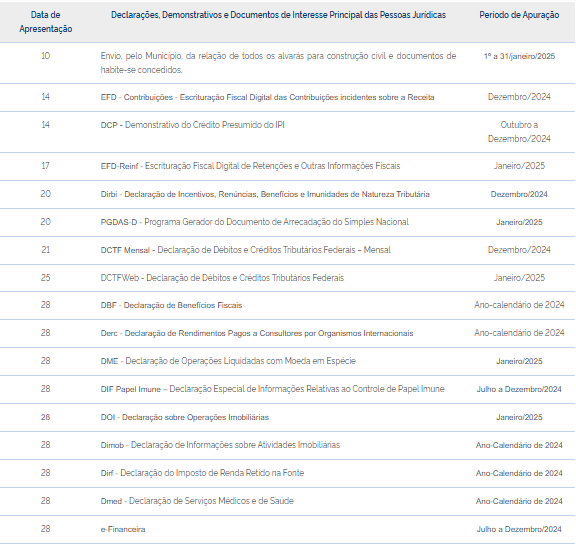Click the 'DIF Papel Imune' row text

(x=273, y=389)
